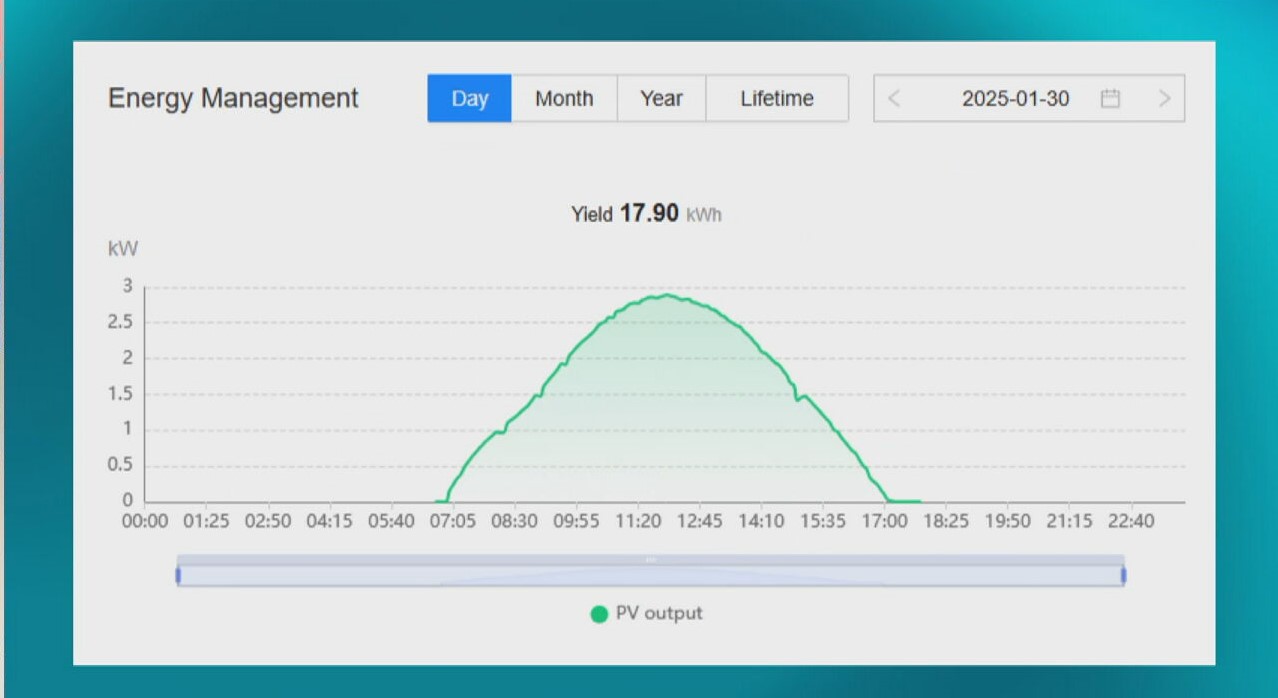This screenshot has width=1278, height=698.
Task: Switch to the Day tab
Action: [469, 99]
